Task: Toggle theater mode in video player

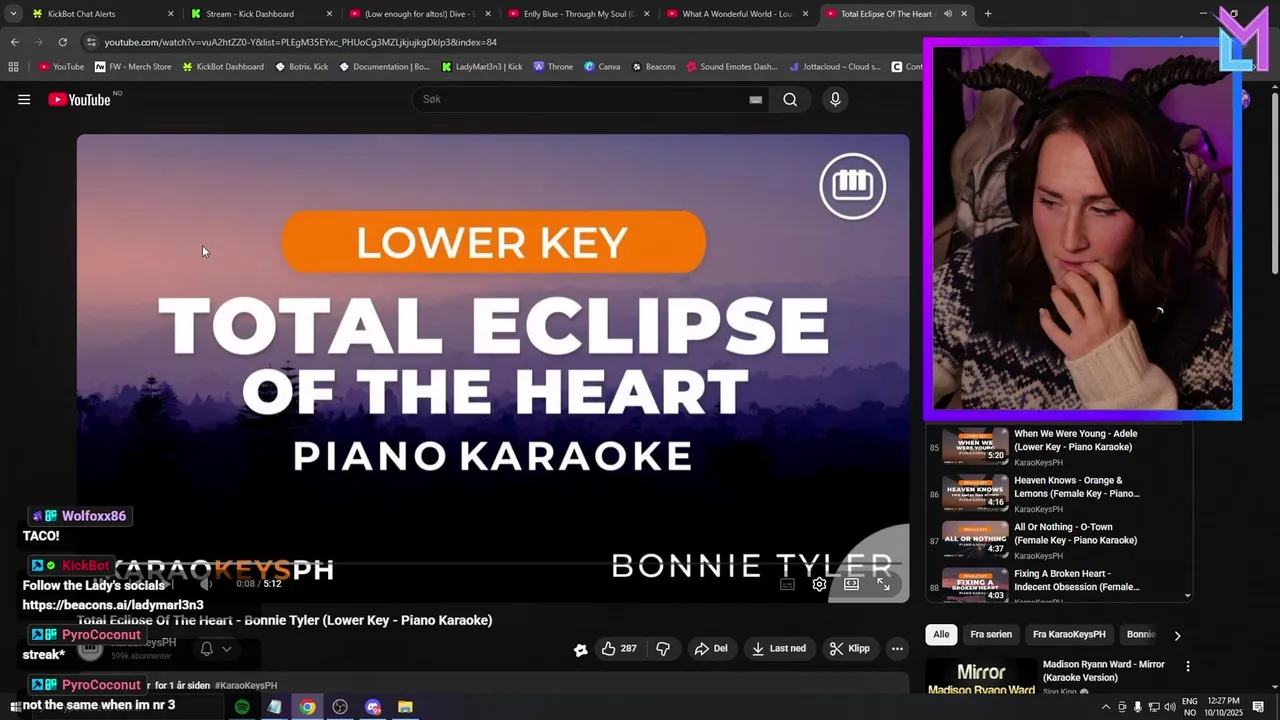Action: (x=851, y=584)
